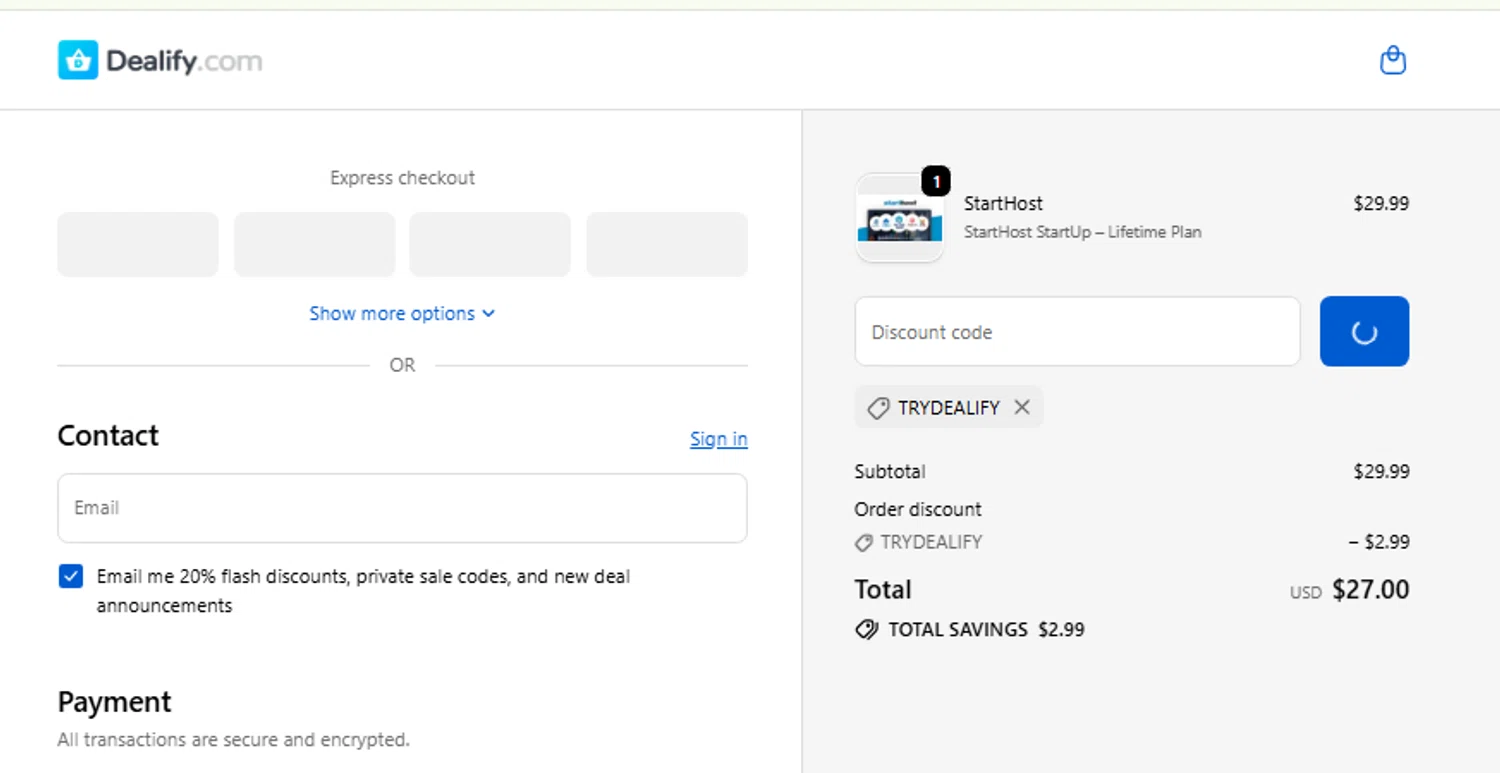Viewport: 1500px width, 773px height.
Task: Click the second express checkout button
Action: click(x=314, y=244)
